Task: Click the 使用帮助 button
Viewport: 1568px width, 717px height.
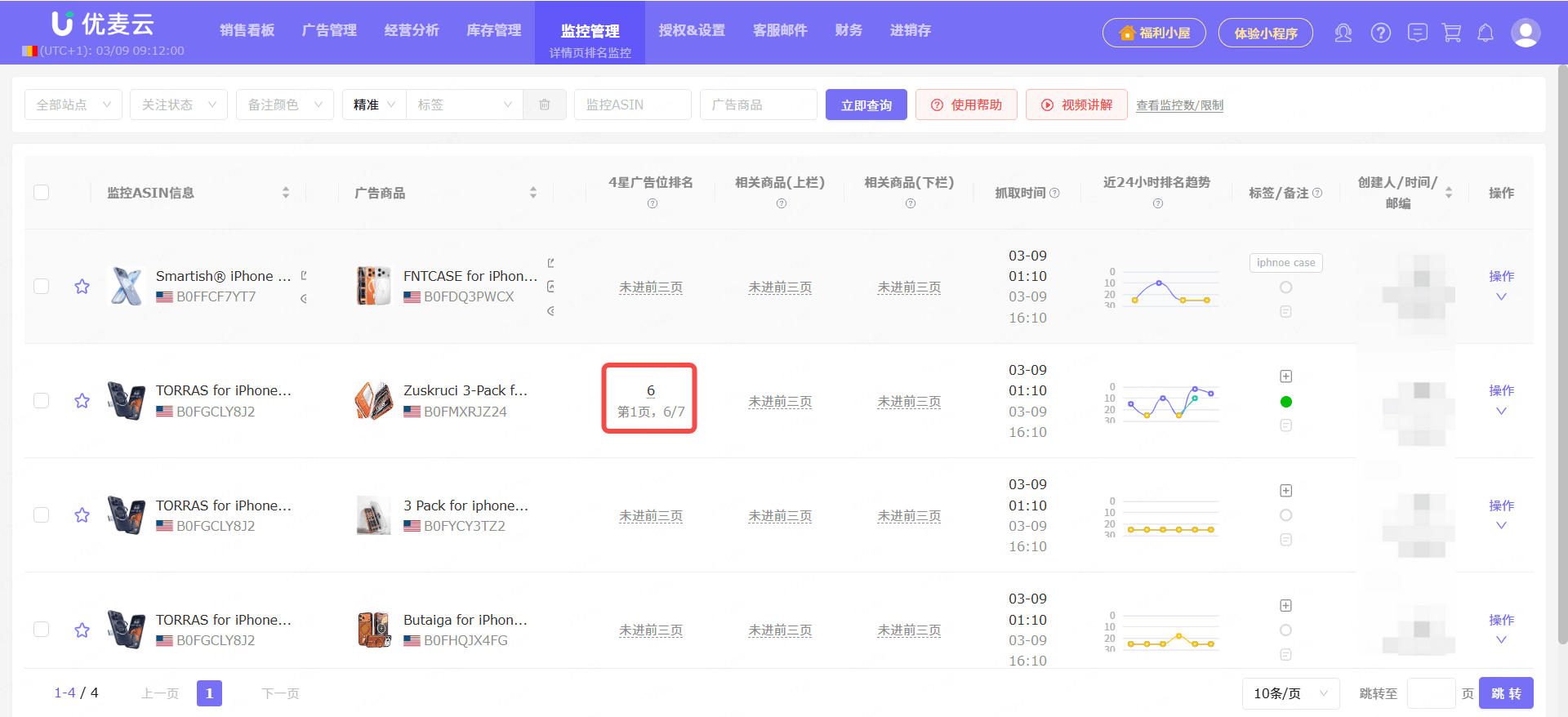Action: (x=966, y=105)
